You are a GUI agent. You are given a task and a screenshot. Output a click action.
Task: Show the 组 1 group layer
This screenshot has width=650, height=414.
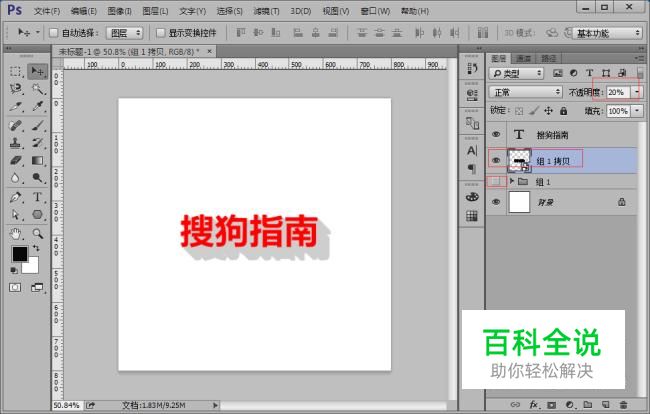tap(496, 182)
